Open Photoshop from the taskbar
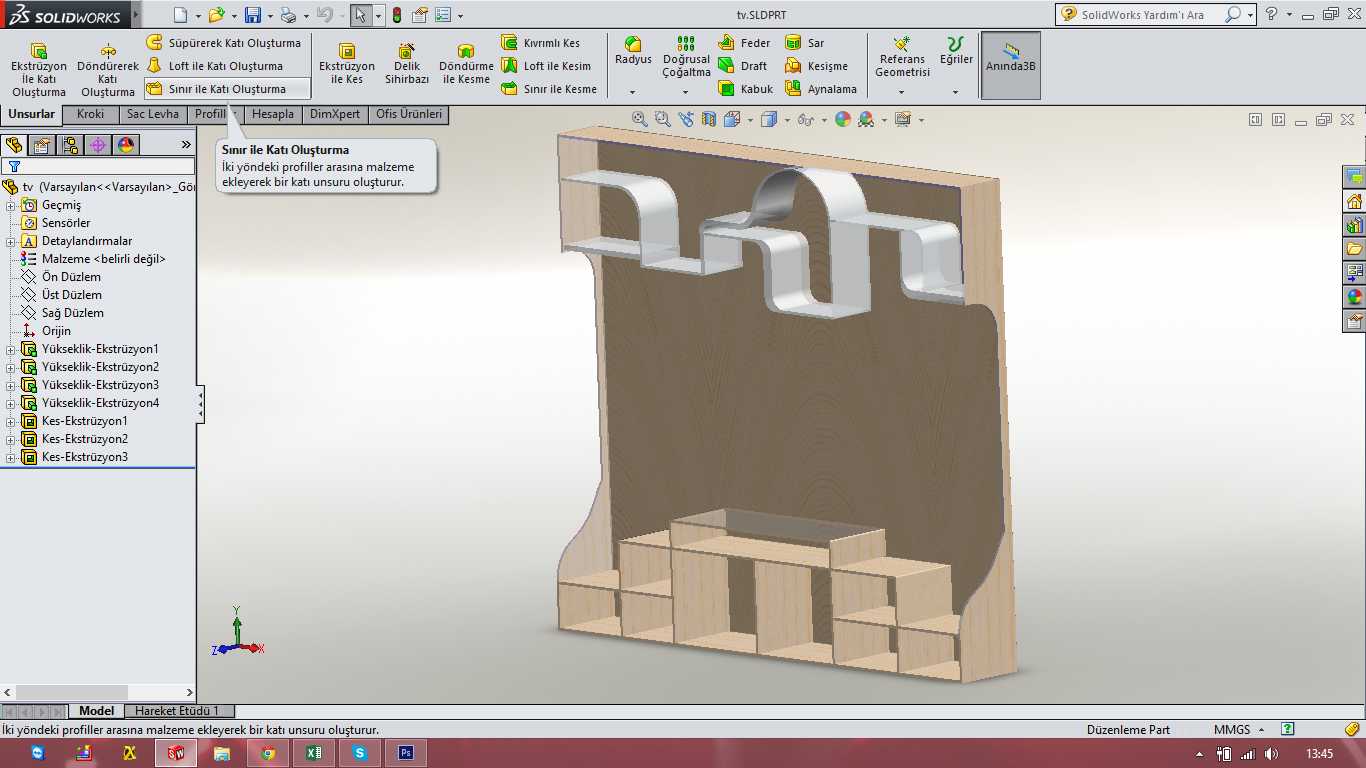The height and width of the screenshot is (768, 1366). click(405, 753)
